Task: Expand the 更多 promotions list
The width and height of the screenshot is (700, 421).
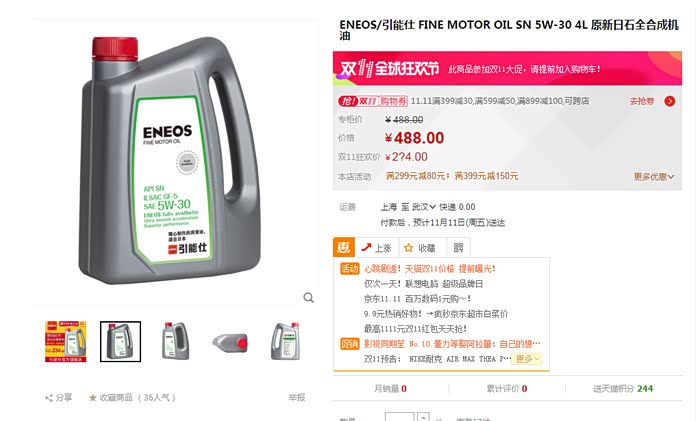Action: tap(528, 358)
